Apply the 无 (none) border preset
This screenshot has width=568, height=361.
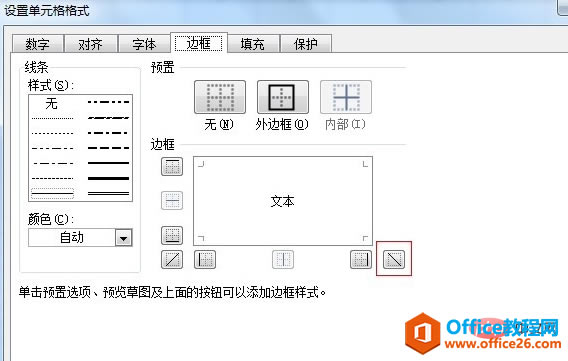tap(220, 97)
